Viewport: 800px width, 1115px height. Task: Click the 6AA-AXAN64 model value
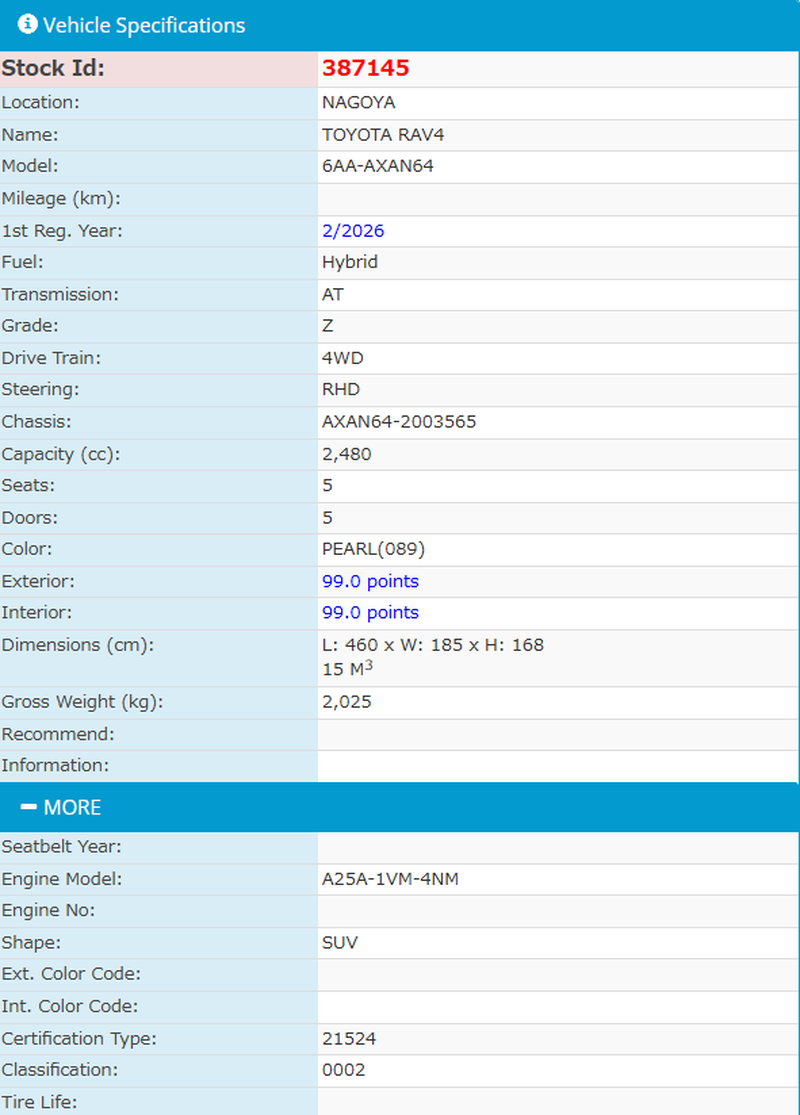378,166
